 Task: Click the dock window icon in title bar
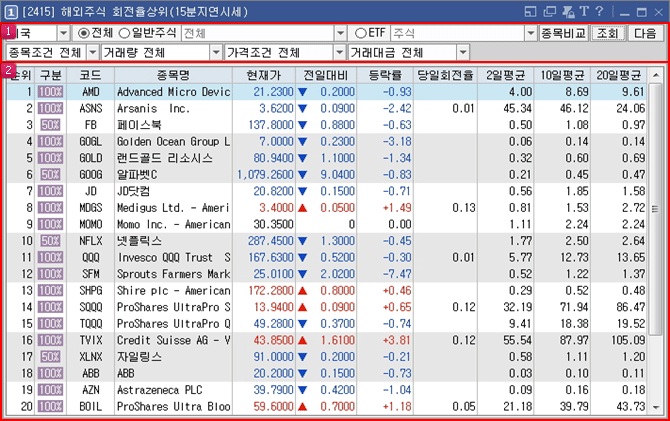(x=530, y=12)
